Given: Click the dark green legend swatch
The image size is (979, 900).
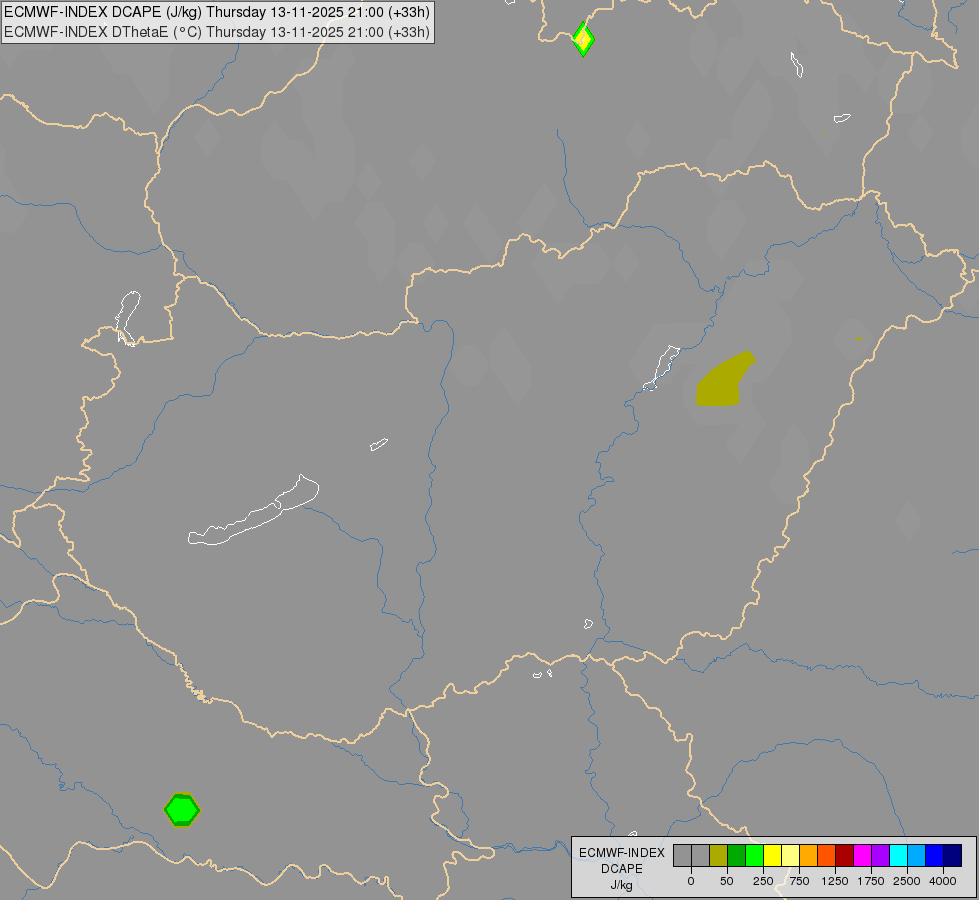Looking at the screenshot, I should point(736,855).
